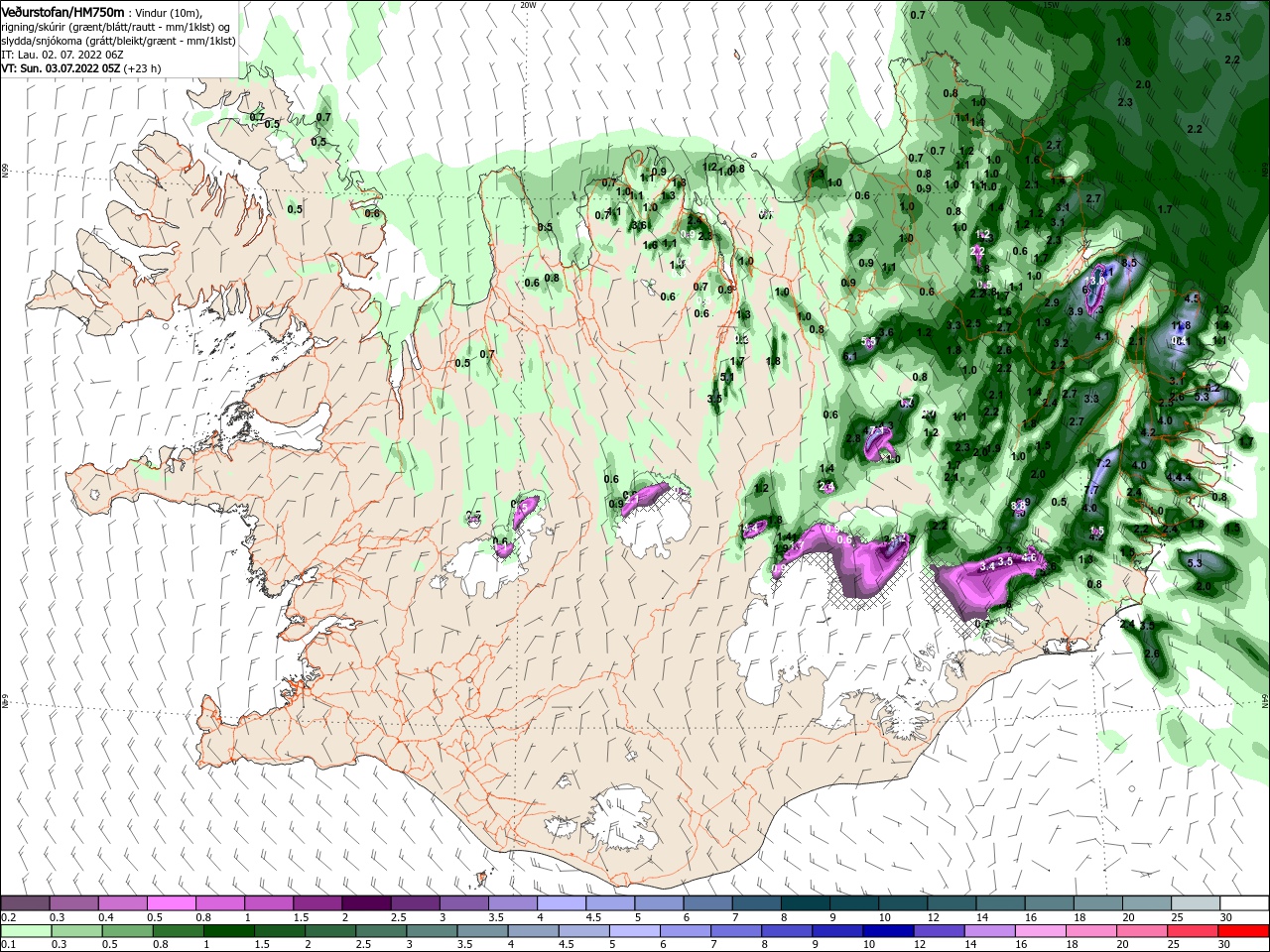Viewport: 1270px width, 952px height.
Task: Click the 'VT: Sun. 03.07.2022 05Z' valid time
Action: tap(61, 68)
